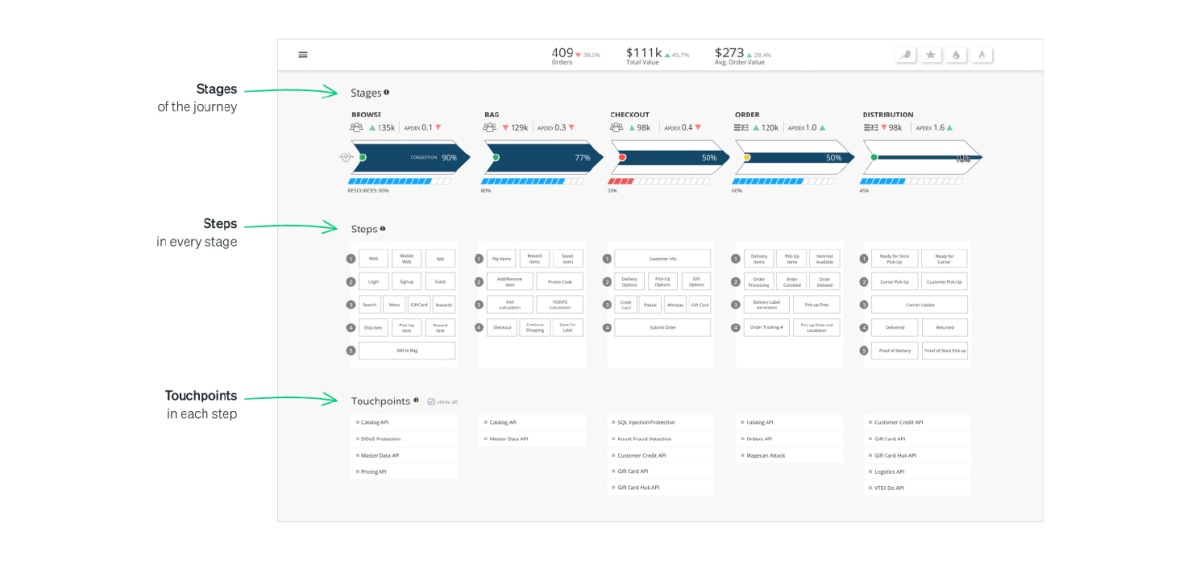The width and height of the screenshot is (1200, 565).
Task: Expand the Logistics API touchpoint
Action: [x=889, y=472]
